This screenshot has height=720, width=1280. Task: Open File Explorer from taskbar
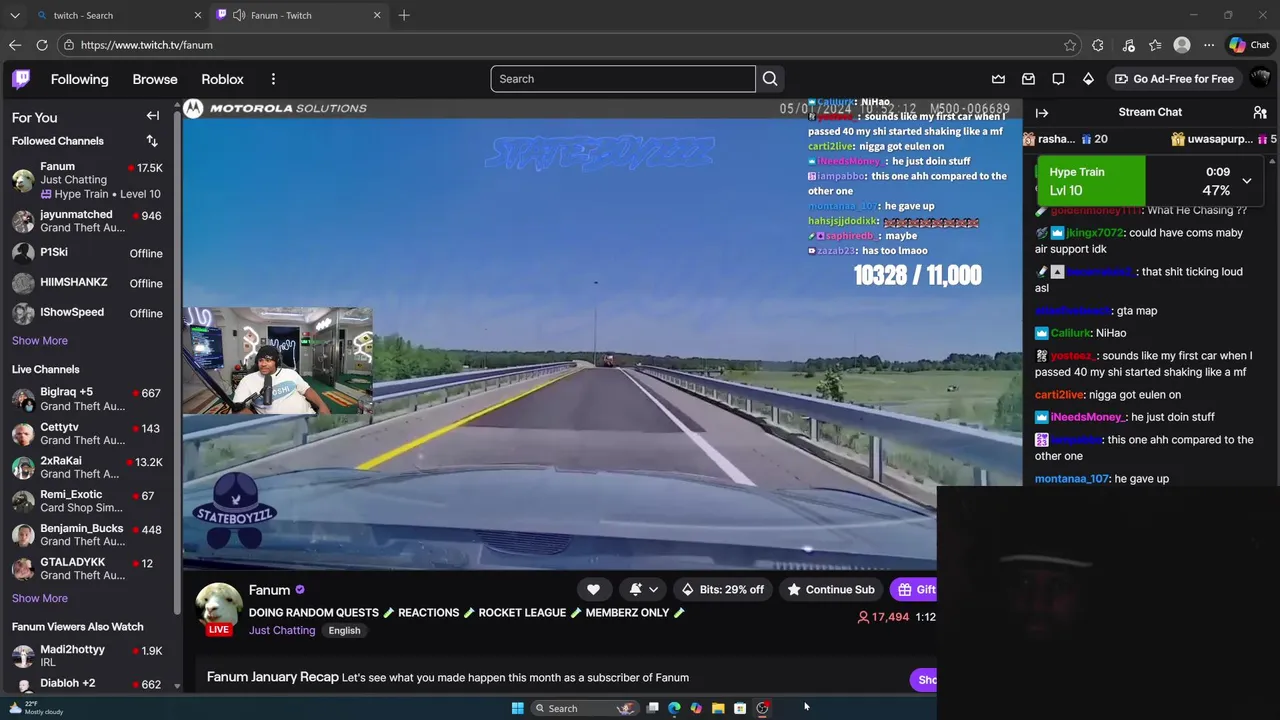coord(718,708)
